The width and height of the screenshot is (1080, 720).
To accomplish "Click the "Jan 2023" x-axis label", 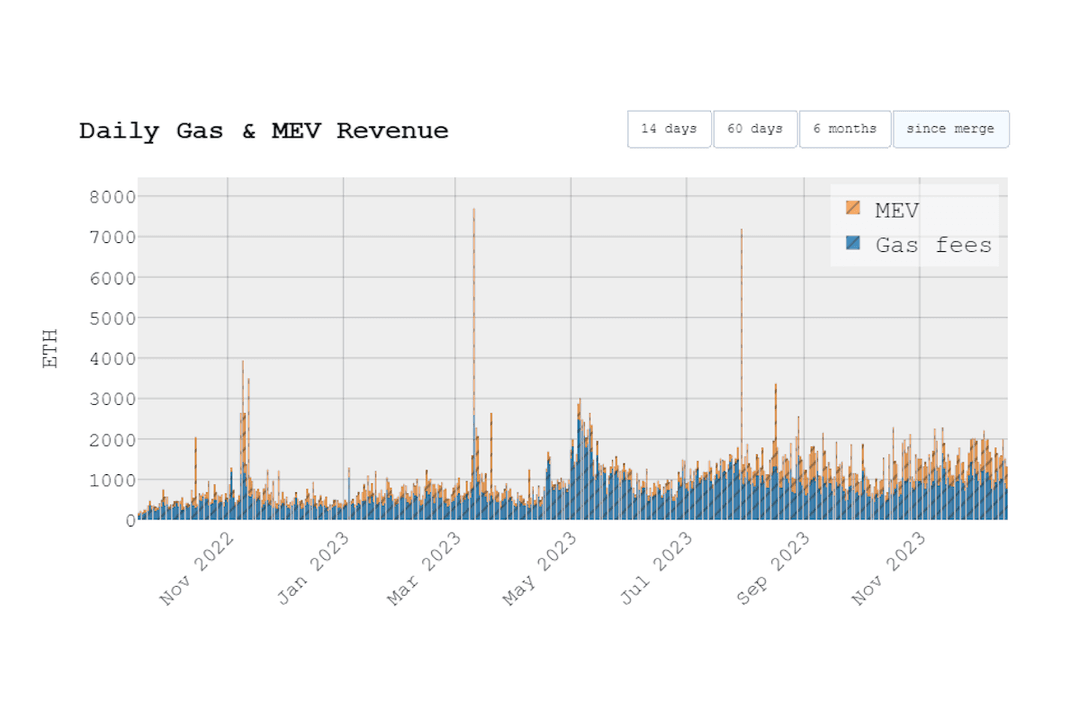I will click(313, 569).
